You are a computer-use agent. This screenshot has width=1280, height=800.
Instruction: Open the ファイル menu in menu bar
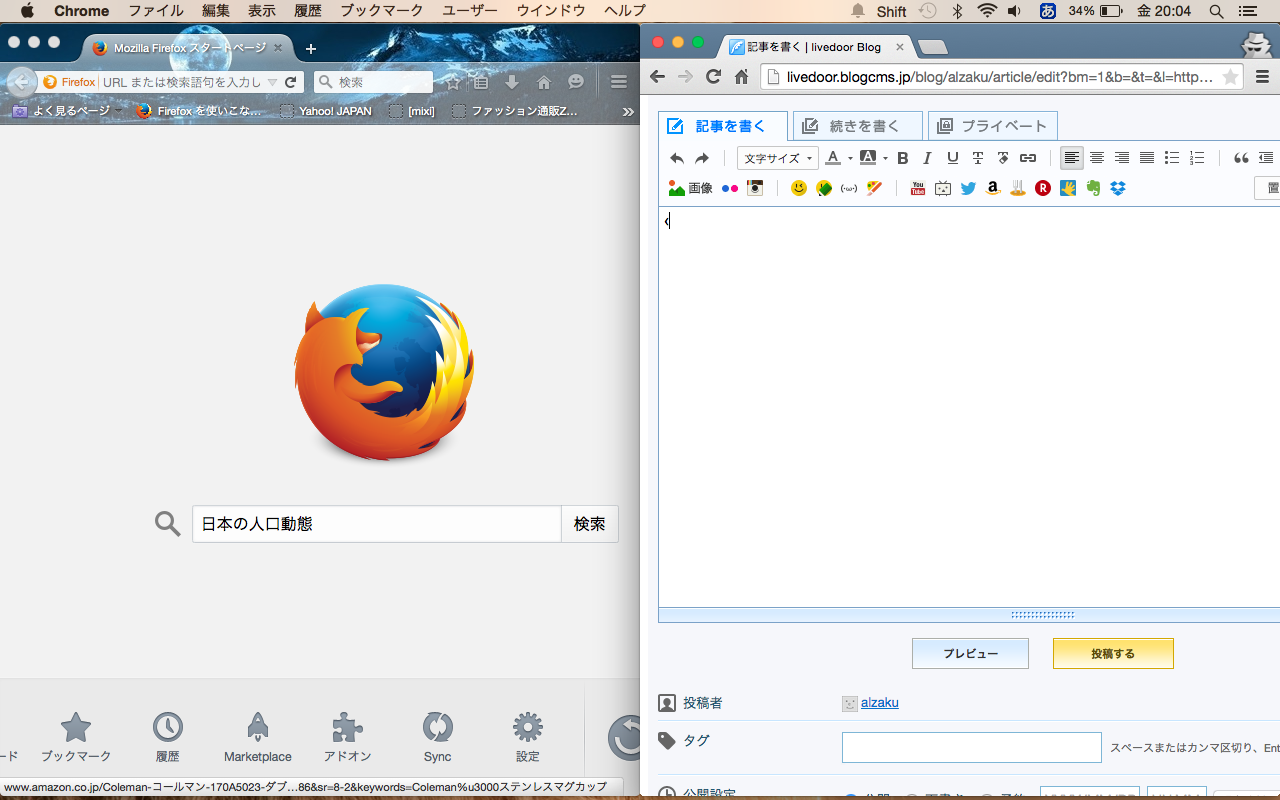pos(156,11)
